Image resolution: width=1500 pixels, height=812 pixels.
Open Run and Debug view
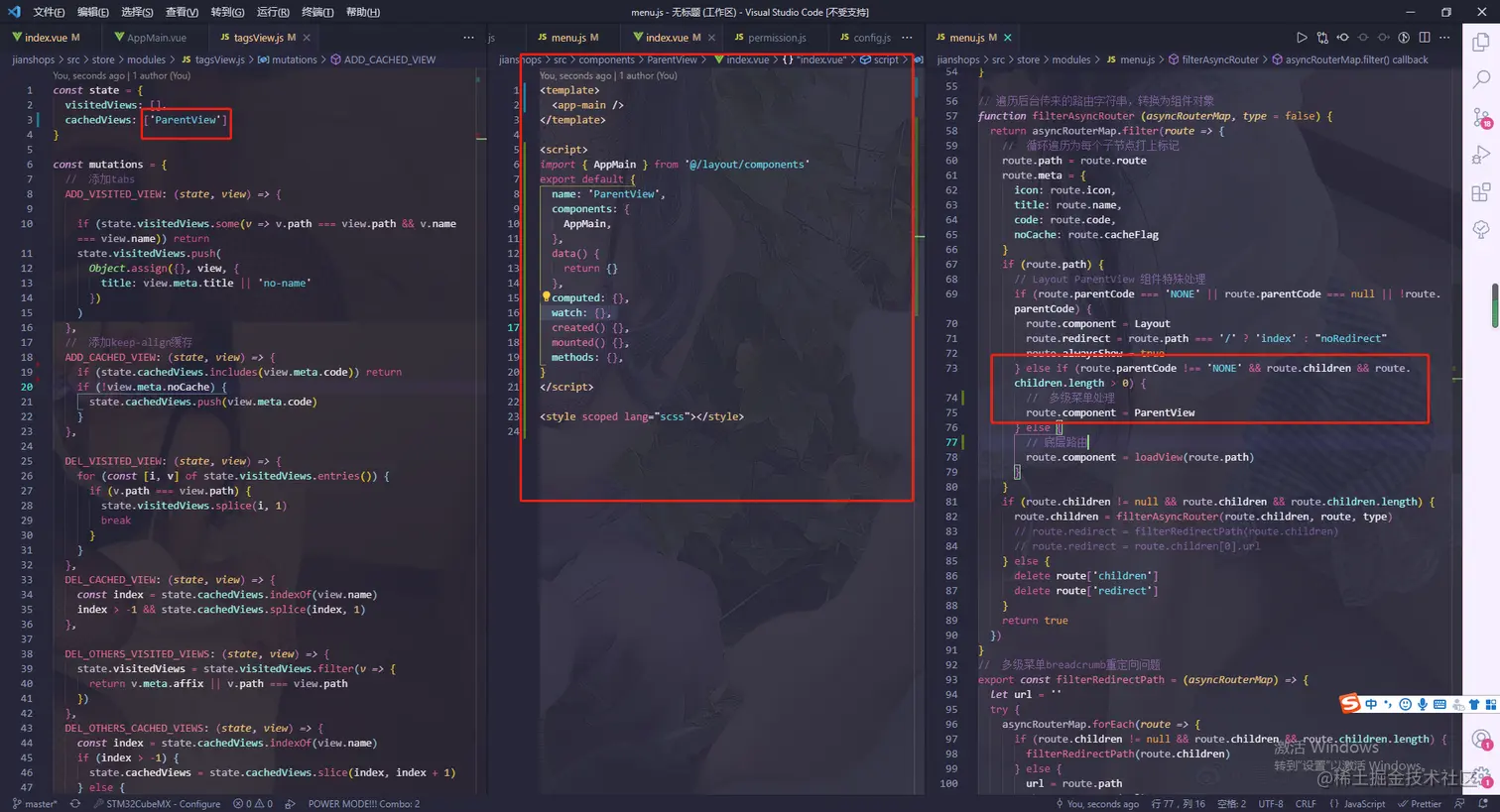click(1481, 156)
